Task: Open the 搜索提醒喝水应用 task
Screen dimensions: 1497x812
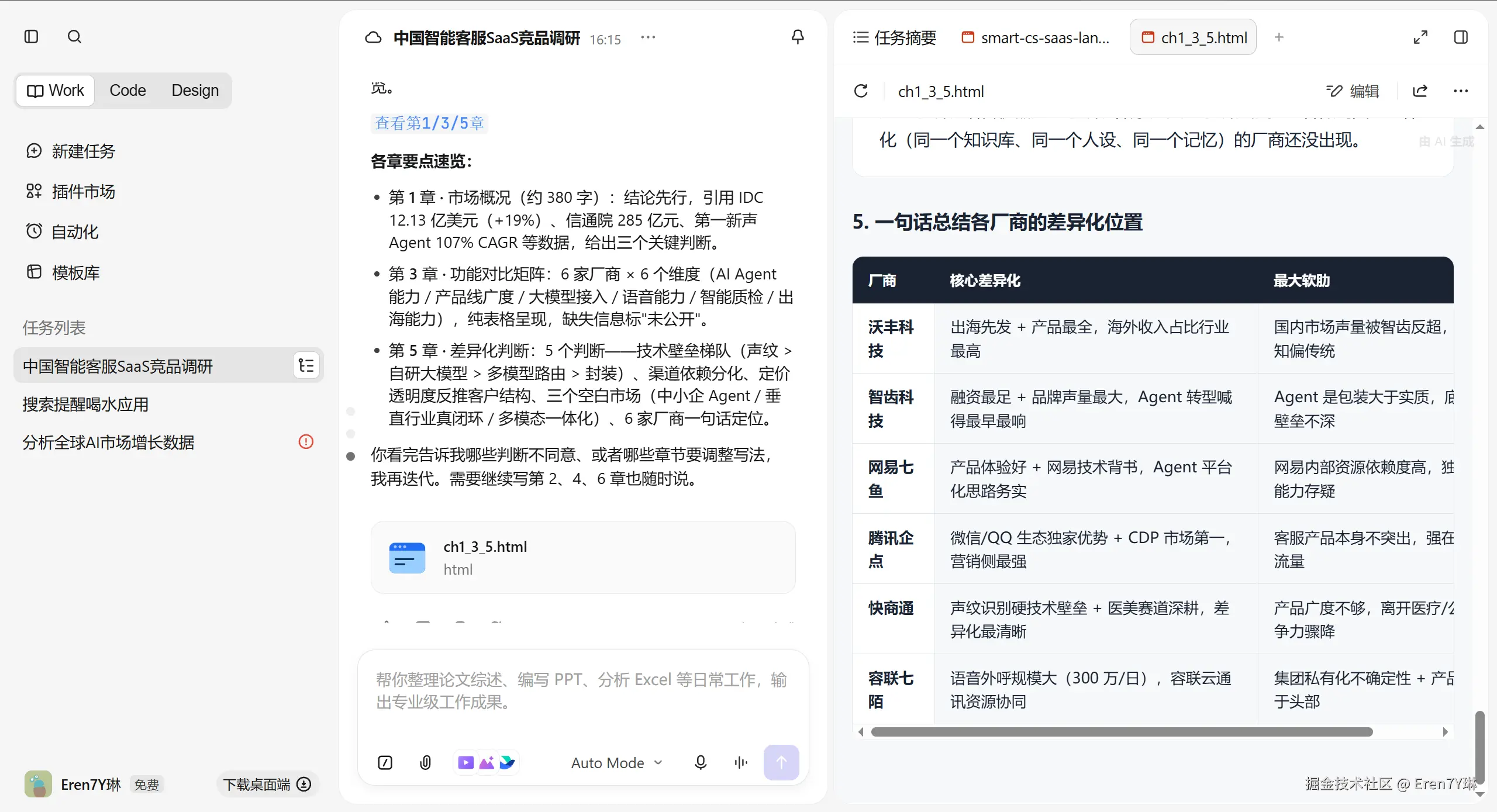Action: (x=85, y=404)
